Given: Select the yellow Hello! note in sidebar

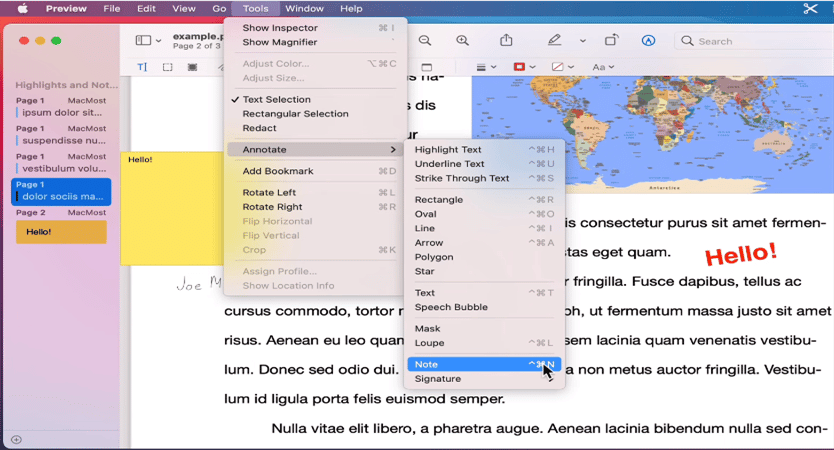Looking at the screenshot, I should (61, 232).
